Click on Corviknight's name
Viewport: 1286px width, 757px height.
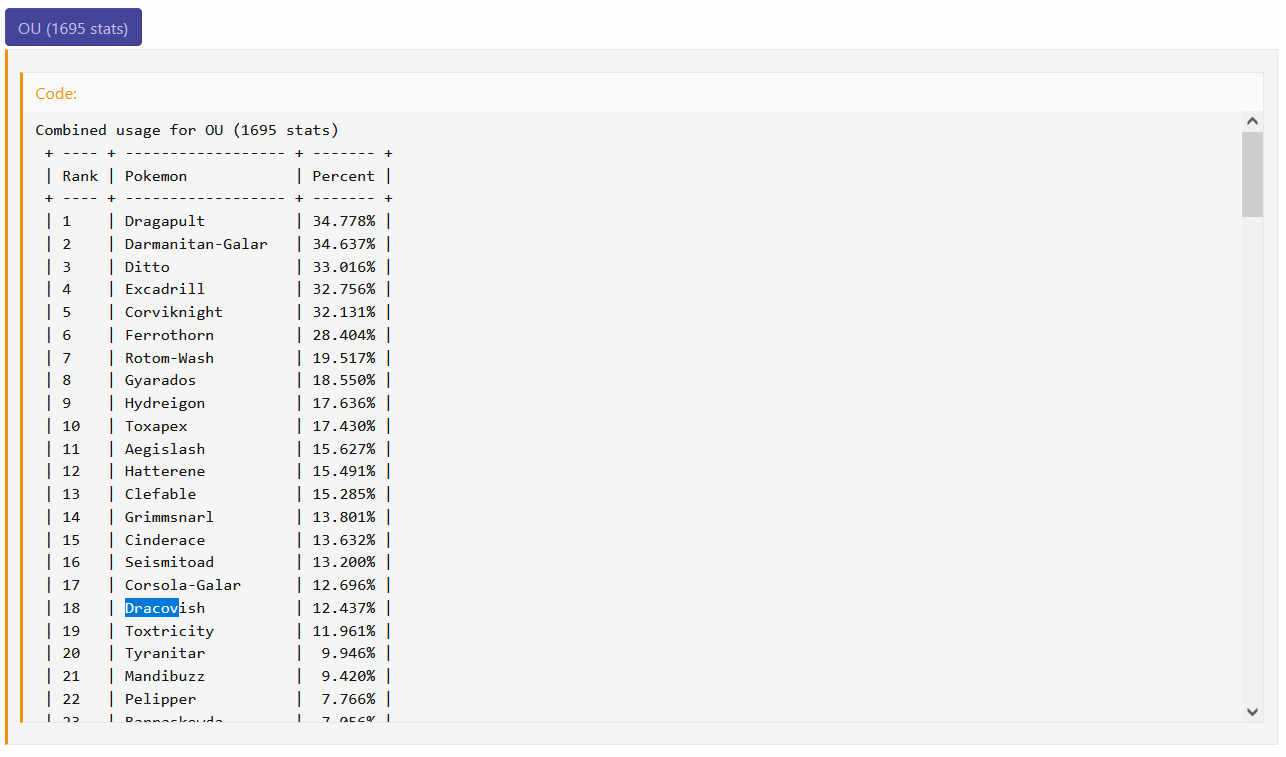[x=173, y=312]
